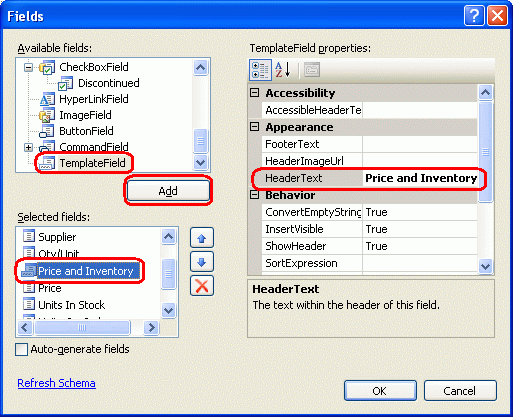Image resolution: width=513 pixels, height=417 pixels.
Task: Open the Refresh Schema link
Action: [57, 383]
